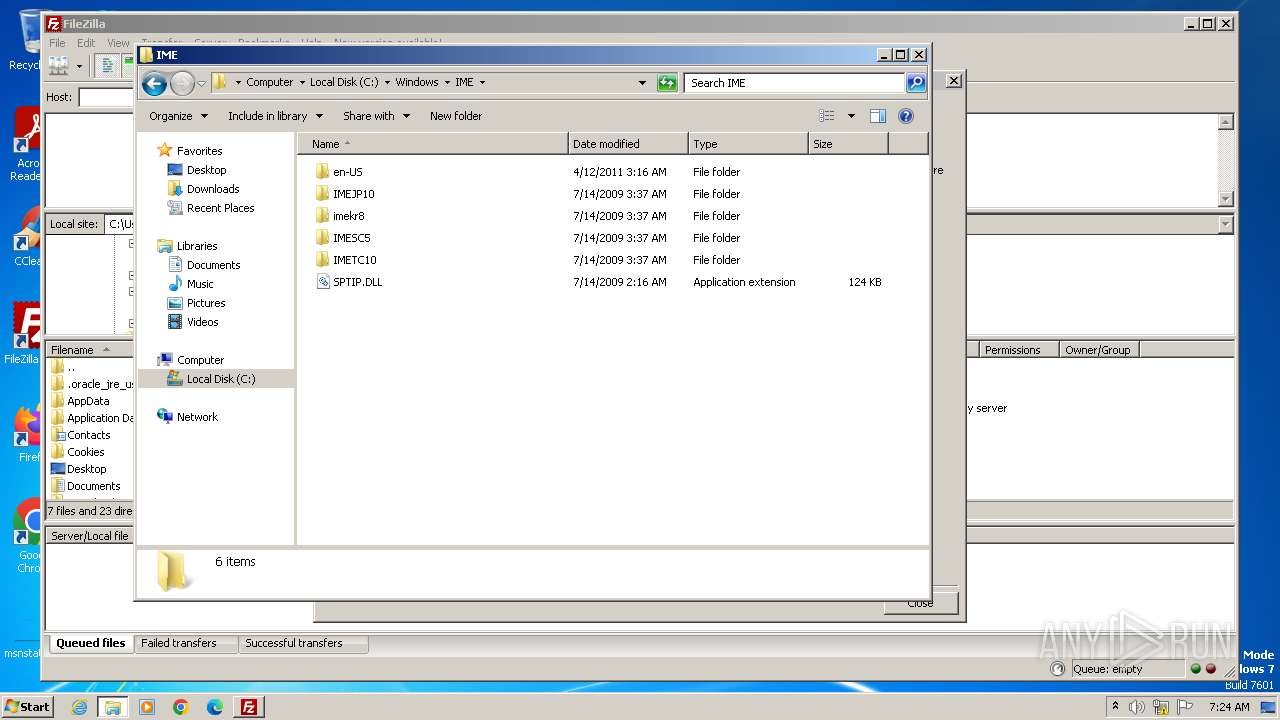Show the preview pane
Viewport: 1280px width, 720px height.
878,116
